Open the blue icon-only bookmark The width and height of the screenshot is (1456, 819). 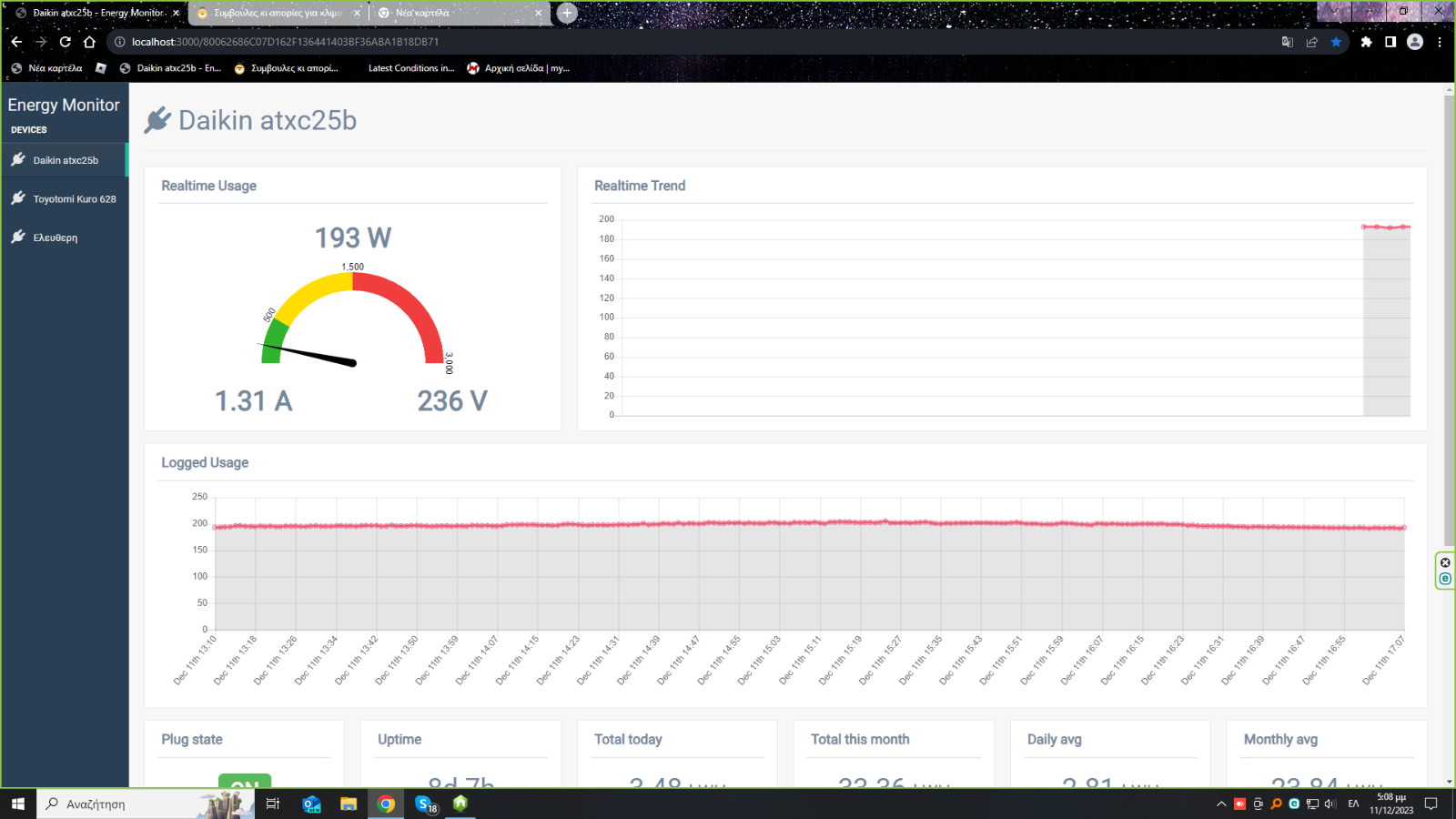[x=100, y=68]
